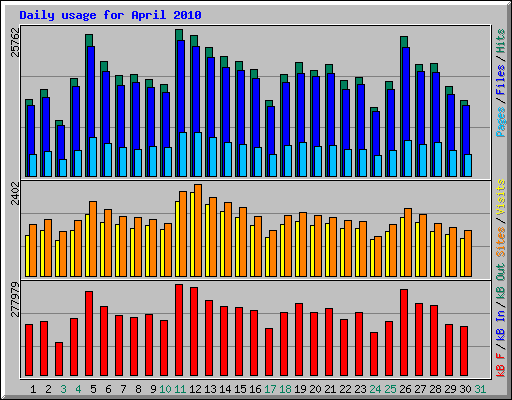Click the 'kB Out' legend label
This screenshot has width=512, height=400.
pos(501,283)
